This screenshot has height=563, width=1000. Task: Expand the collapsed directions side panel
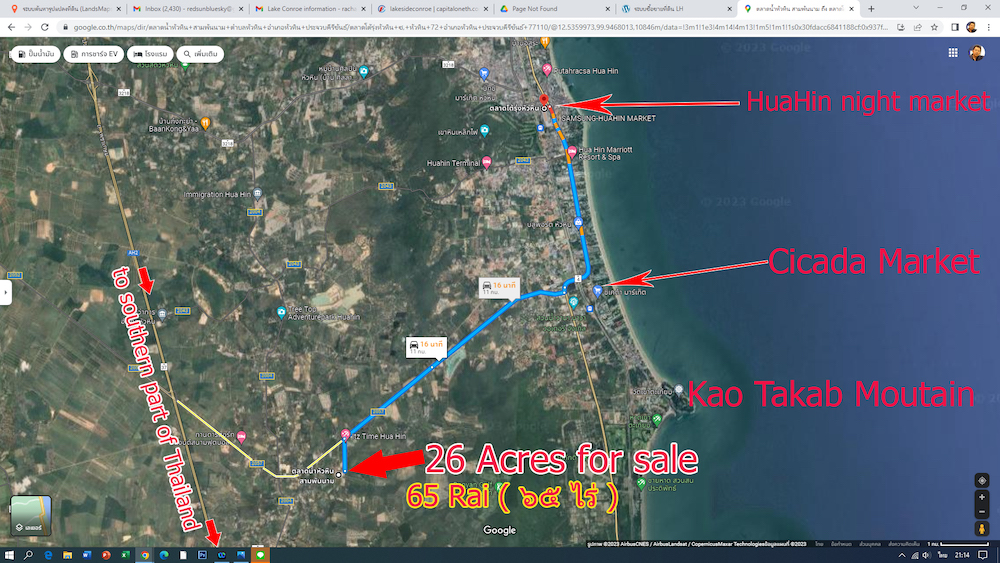(6, 293)
